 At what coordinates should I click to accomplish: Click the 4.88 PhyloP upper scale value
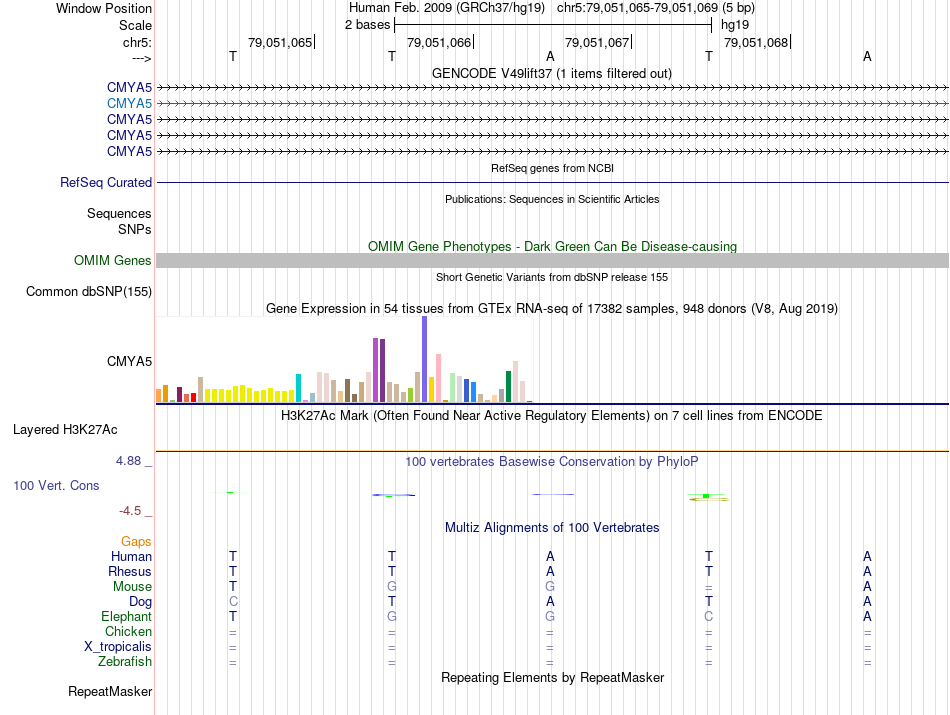pos(128,461)
